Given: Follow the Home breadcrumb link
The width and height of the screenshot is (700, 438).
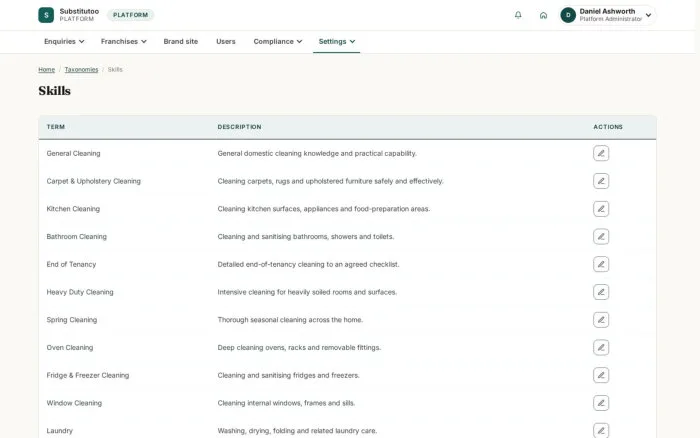Looking at the screenshot, I should point(46,70).
